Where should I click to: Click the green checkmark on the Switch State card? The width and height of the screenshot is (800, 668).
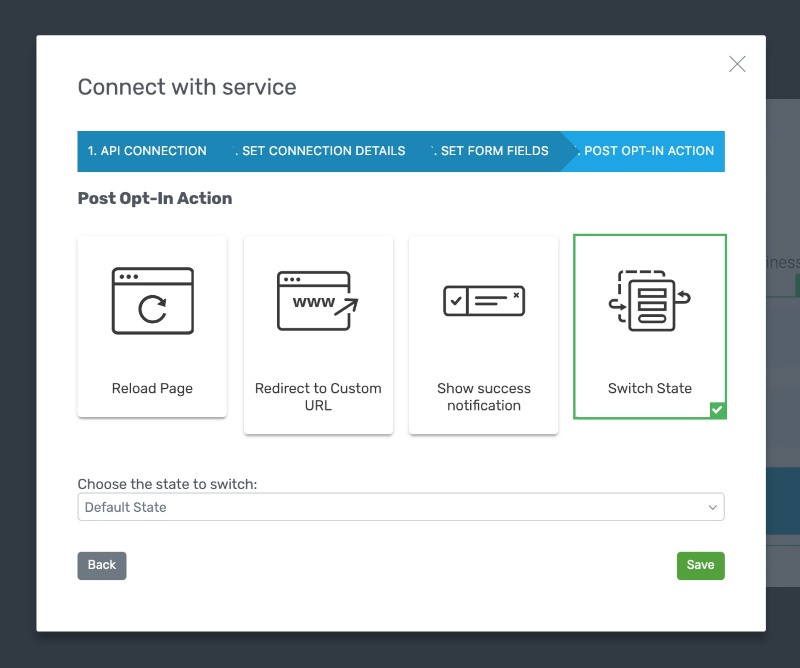717,409
